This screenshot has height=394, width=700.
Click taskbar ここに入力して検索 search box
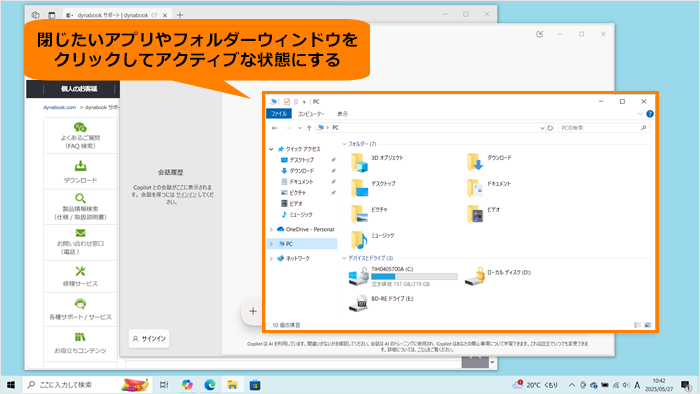click(87, 385)
